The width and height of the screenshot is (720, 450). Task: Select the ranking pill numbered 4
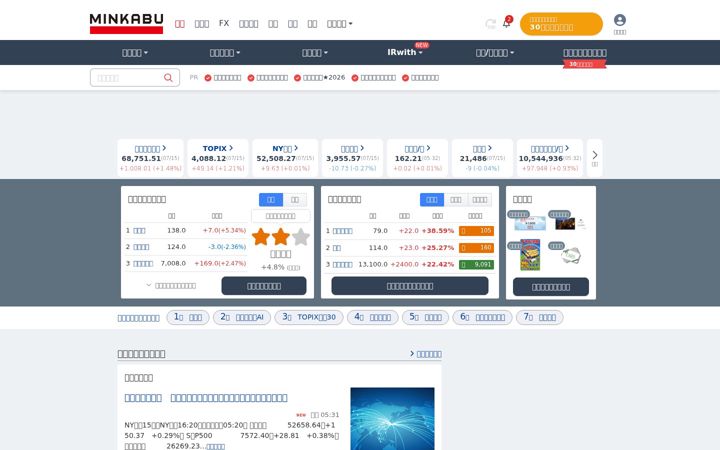tap(372, 317)
